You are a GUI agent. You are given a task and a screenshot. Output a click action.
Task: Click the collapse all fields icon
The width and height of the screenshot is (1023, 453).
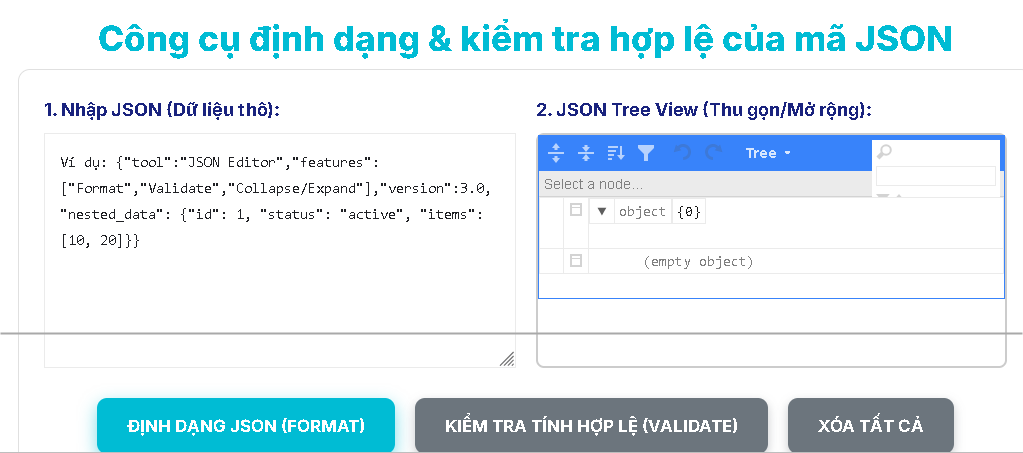pos(587,153)
